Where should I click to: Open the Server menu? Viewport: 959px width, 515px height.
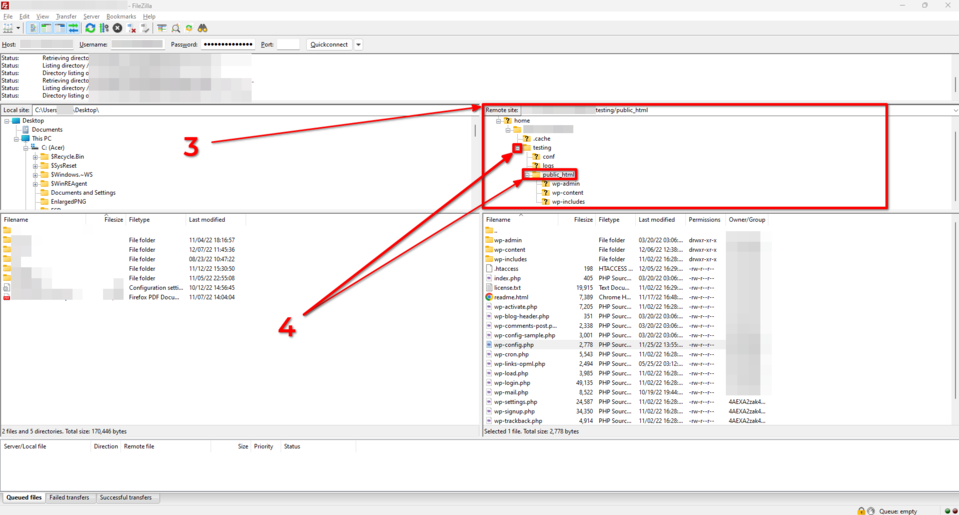click(x=91, y=17)
